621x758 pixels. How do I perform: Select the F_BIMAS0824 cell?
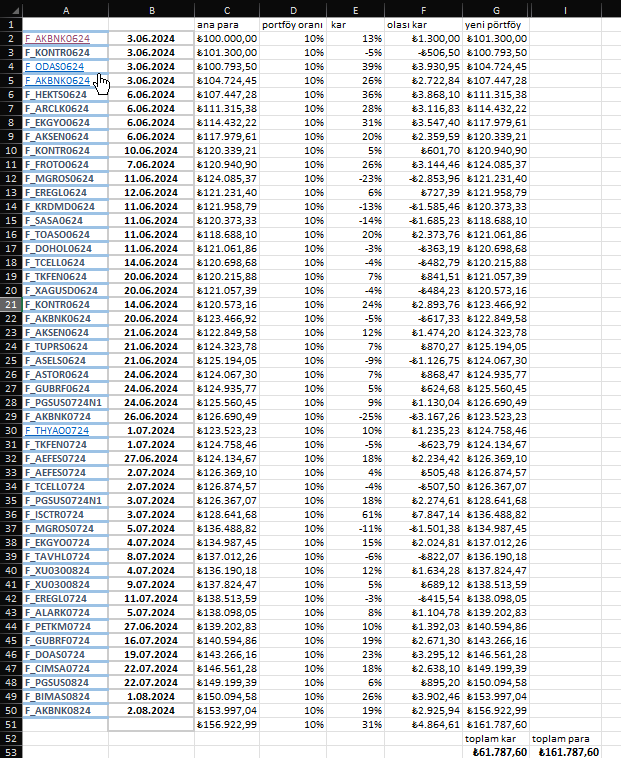(x=66, y=697)
